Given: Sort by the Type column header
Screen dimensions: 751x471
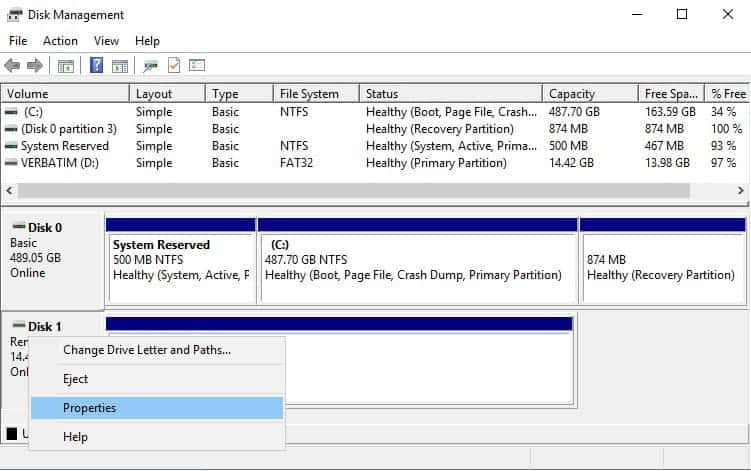Looking at the screenshot, I should [x=239, y=93].
